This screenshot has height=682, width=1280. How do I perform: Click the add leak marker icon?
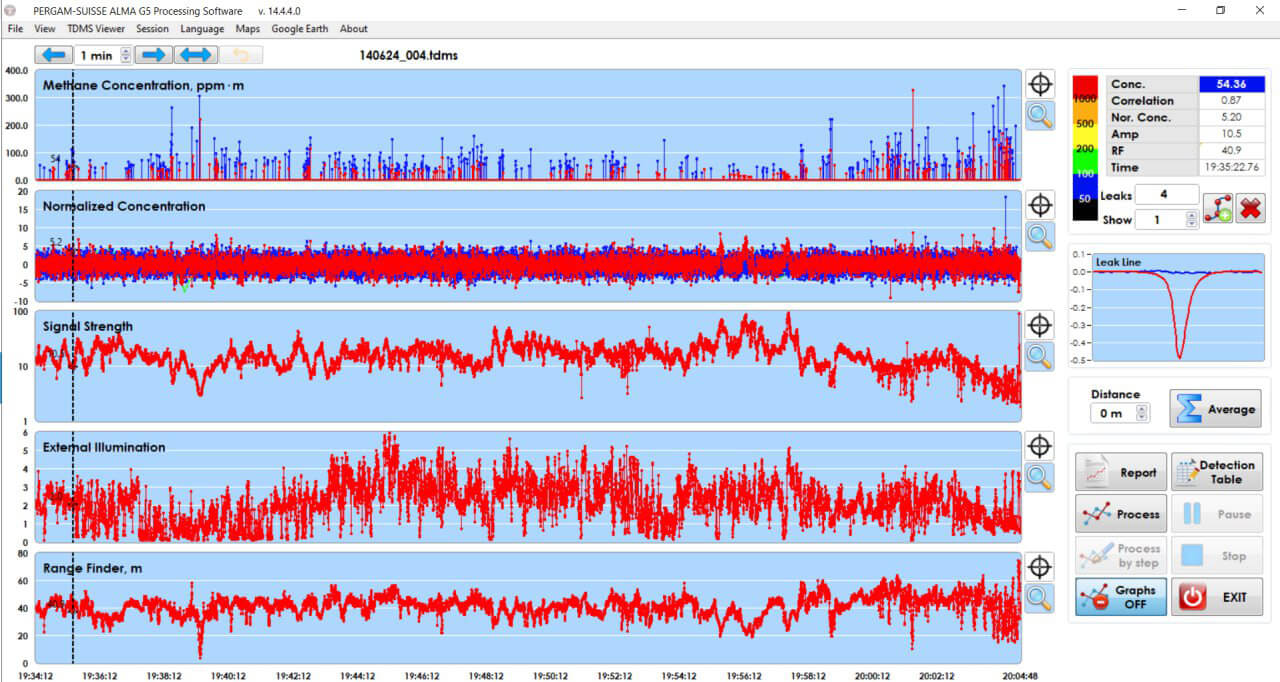tap(1216, 207)
